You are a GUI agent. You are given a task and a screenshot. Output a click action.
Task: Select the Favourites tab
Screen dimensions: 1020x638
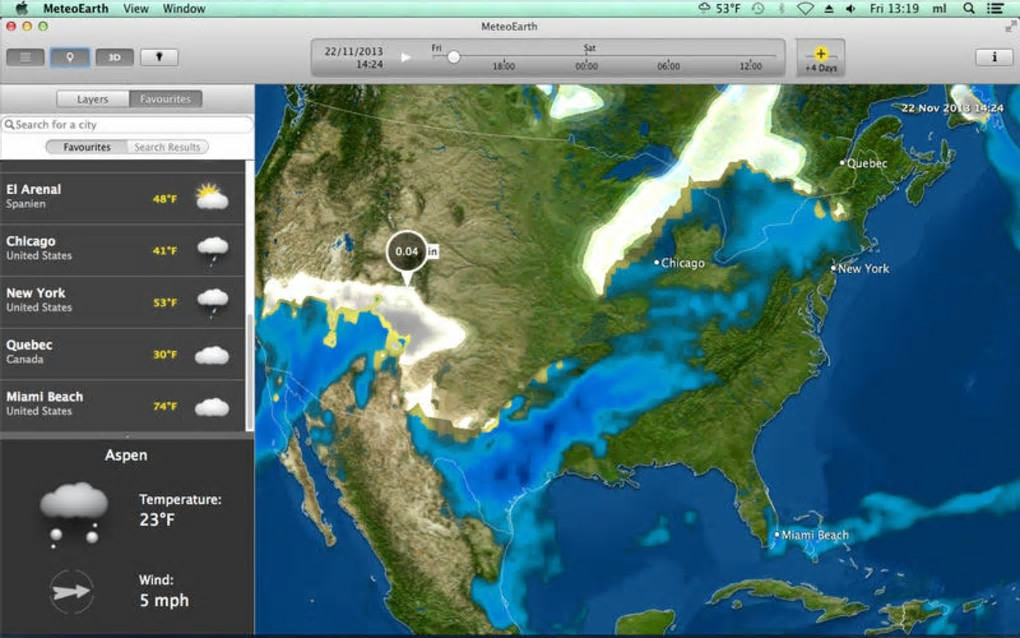[x=165, y=99]
